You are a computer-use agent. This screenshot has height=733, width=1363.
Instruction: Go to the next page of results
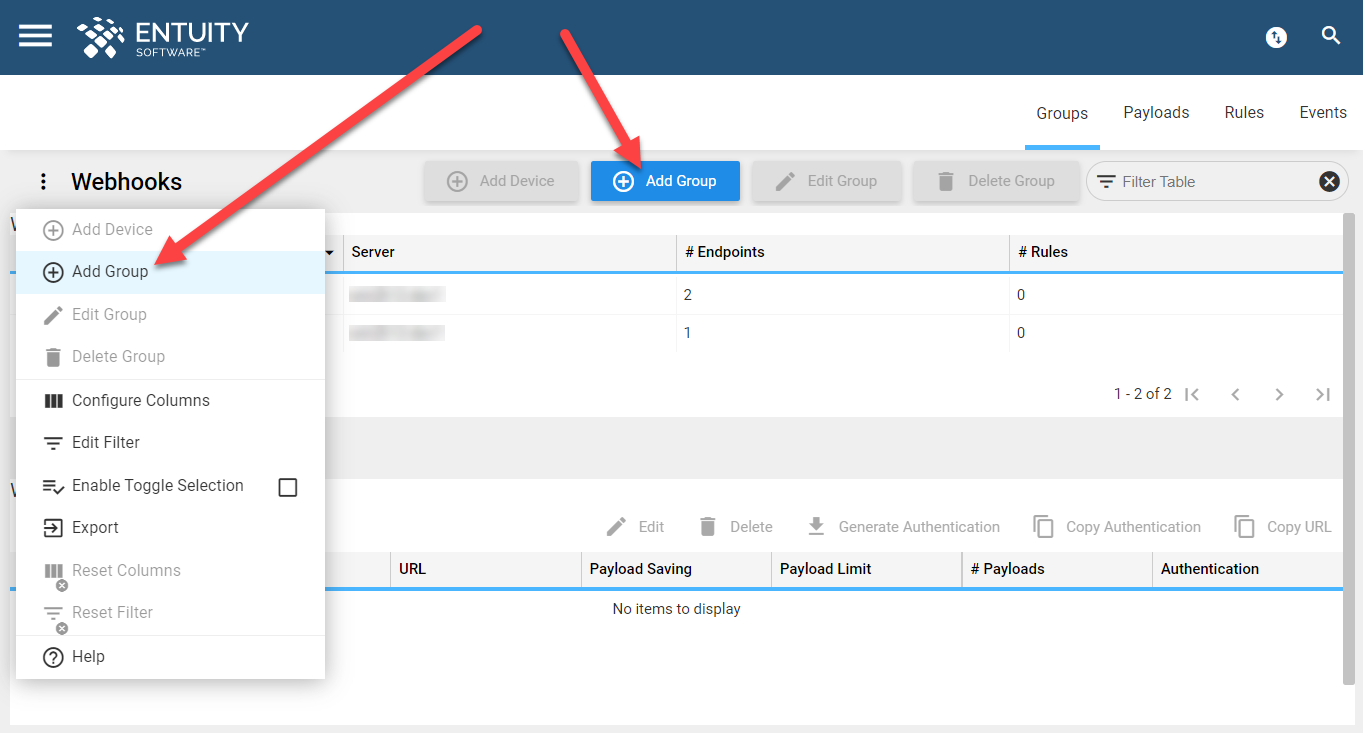pos(1279,394)
